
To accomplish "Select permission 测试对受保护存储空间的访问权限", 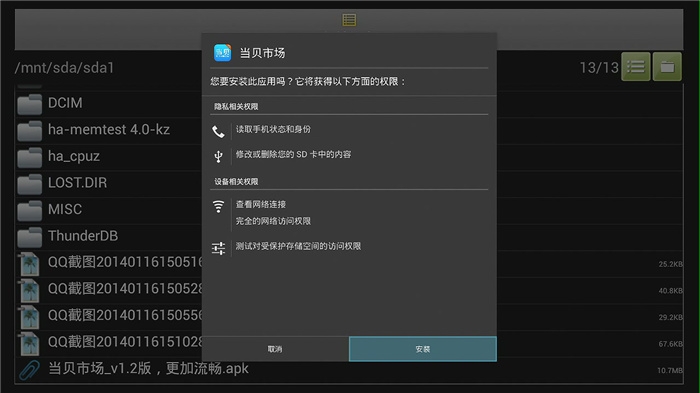I will click(298, 246).
